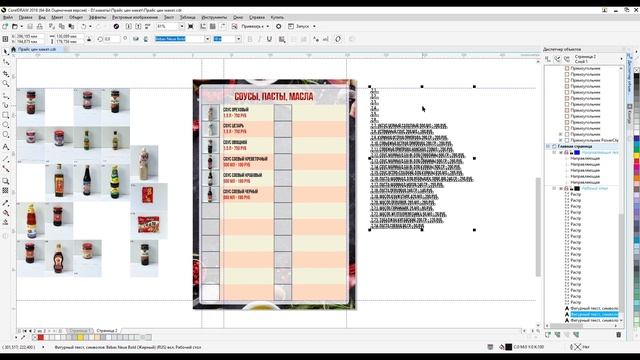Open the Купить menu
This screenshot has height=360, width=640.
pyautogui.click(x=277, y=18)
